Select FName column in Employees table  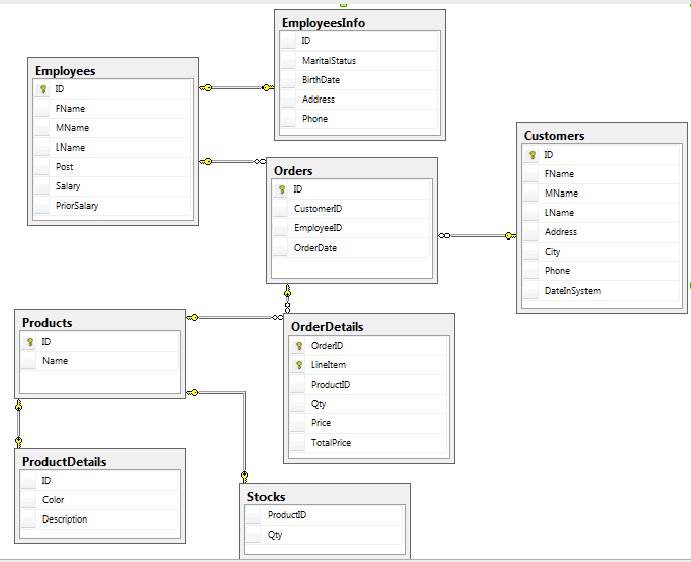pyautogui.click(x=112, y=108)
